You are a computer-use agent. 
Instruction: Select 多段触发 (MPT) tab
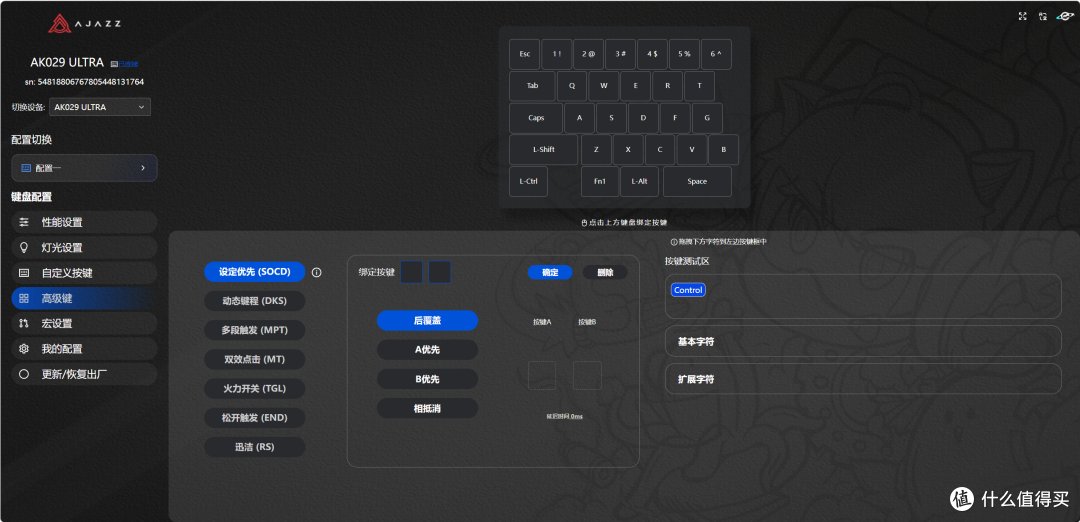(254, 330)
